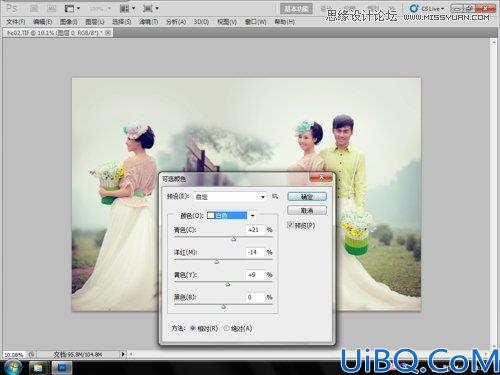Open the 窗口(W) menu

pos(256,22)
